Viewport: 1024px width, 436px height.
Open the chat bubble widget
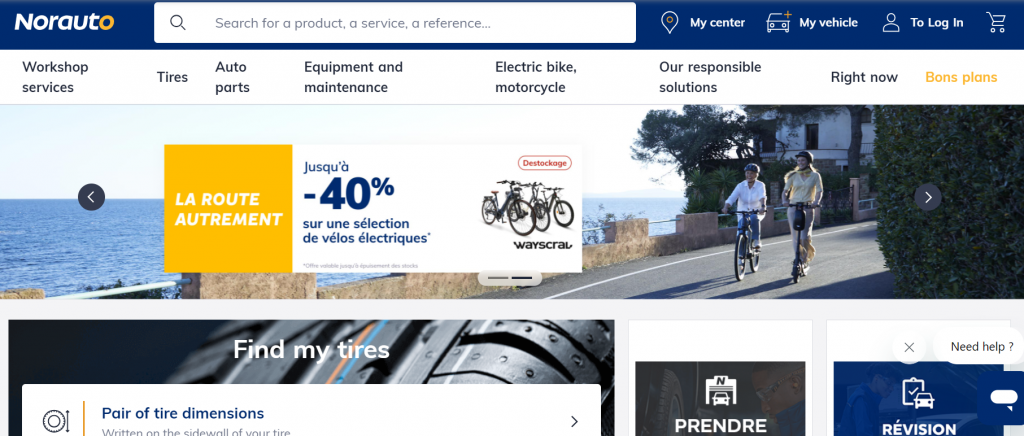click(1003, 396)
